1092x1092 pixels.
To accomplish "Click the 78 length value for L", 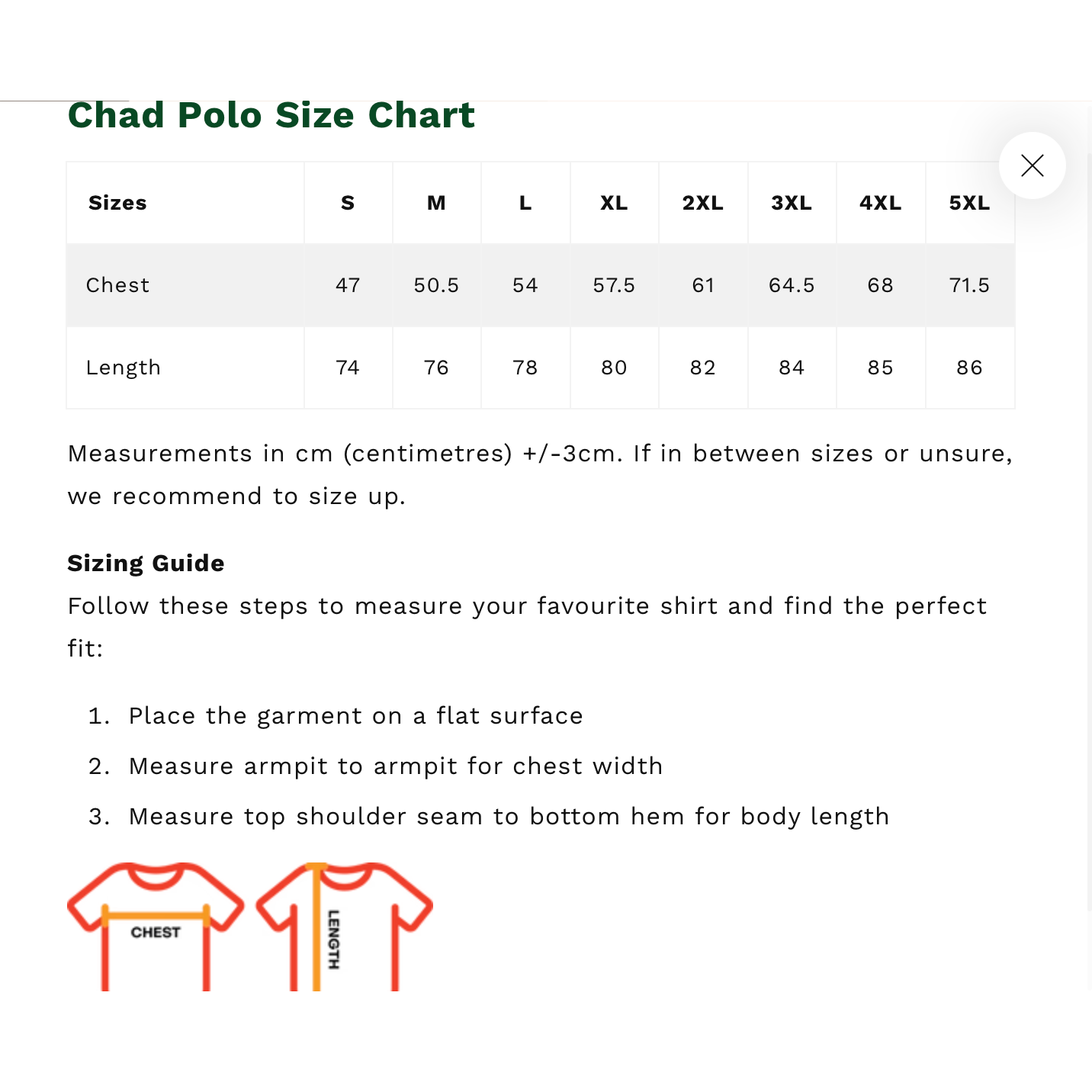I will pyautogui.click(x=525, y=368).
